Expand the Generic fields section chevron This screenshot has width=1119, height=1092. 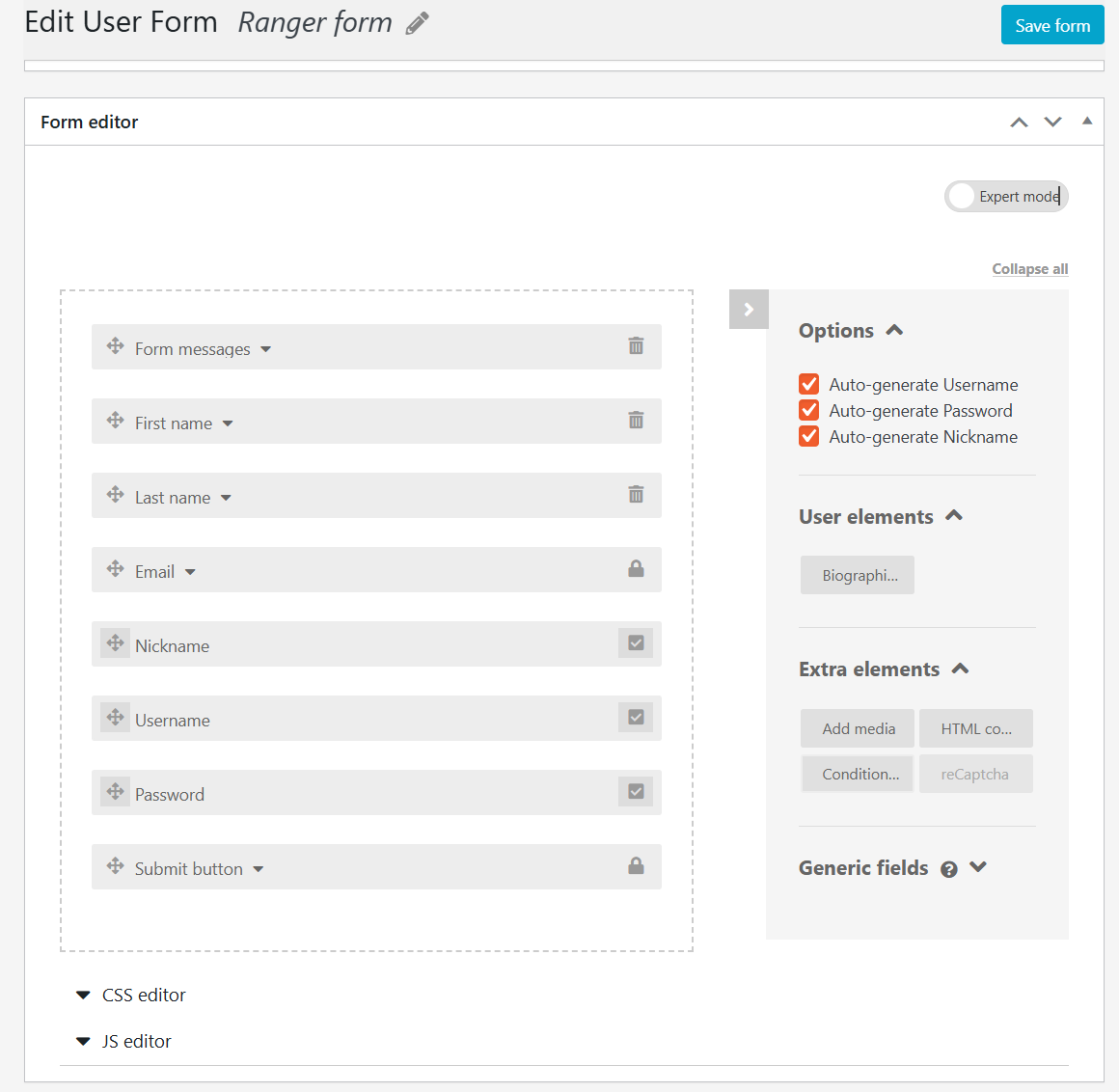(x=978, y=867)
